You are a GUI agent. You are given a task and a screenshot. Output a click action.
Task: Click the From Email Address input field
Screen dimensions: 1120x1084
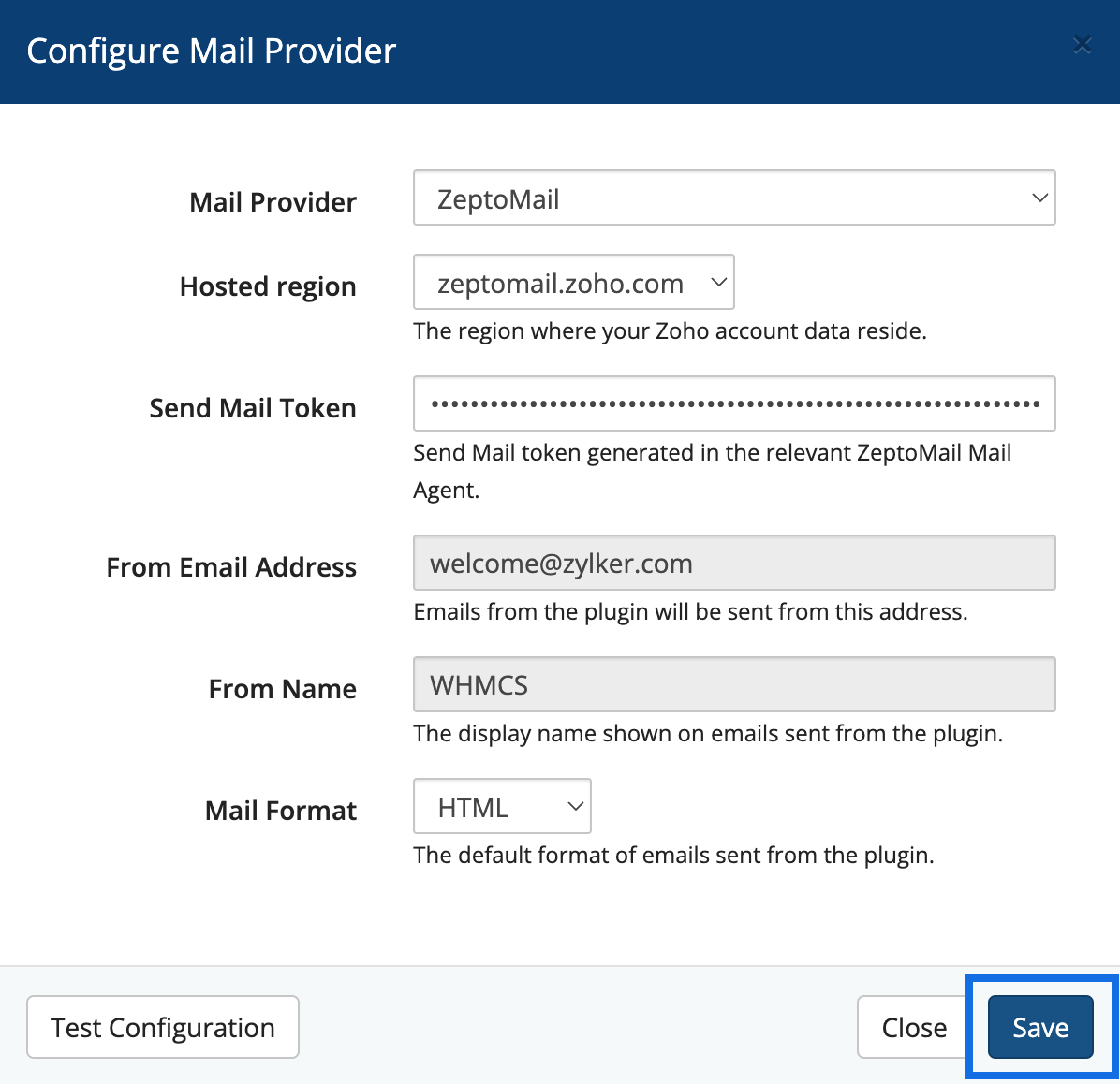coord(733,564)
